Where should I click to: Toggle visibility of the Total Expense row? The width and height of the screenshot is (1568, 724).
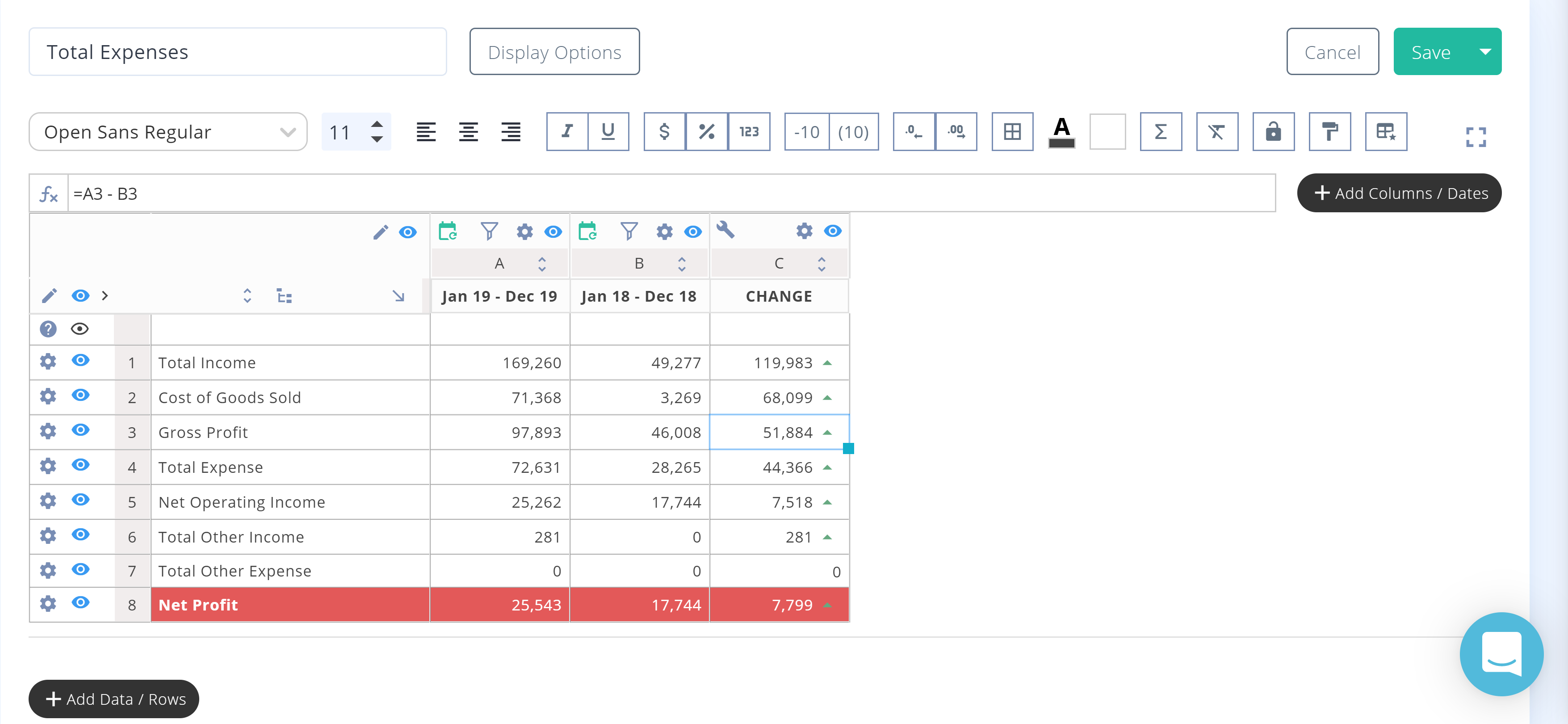point(80,466)
